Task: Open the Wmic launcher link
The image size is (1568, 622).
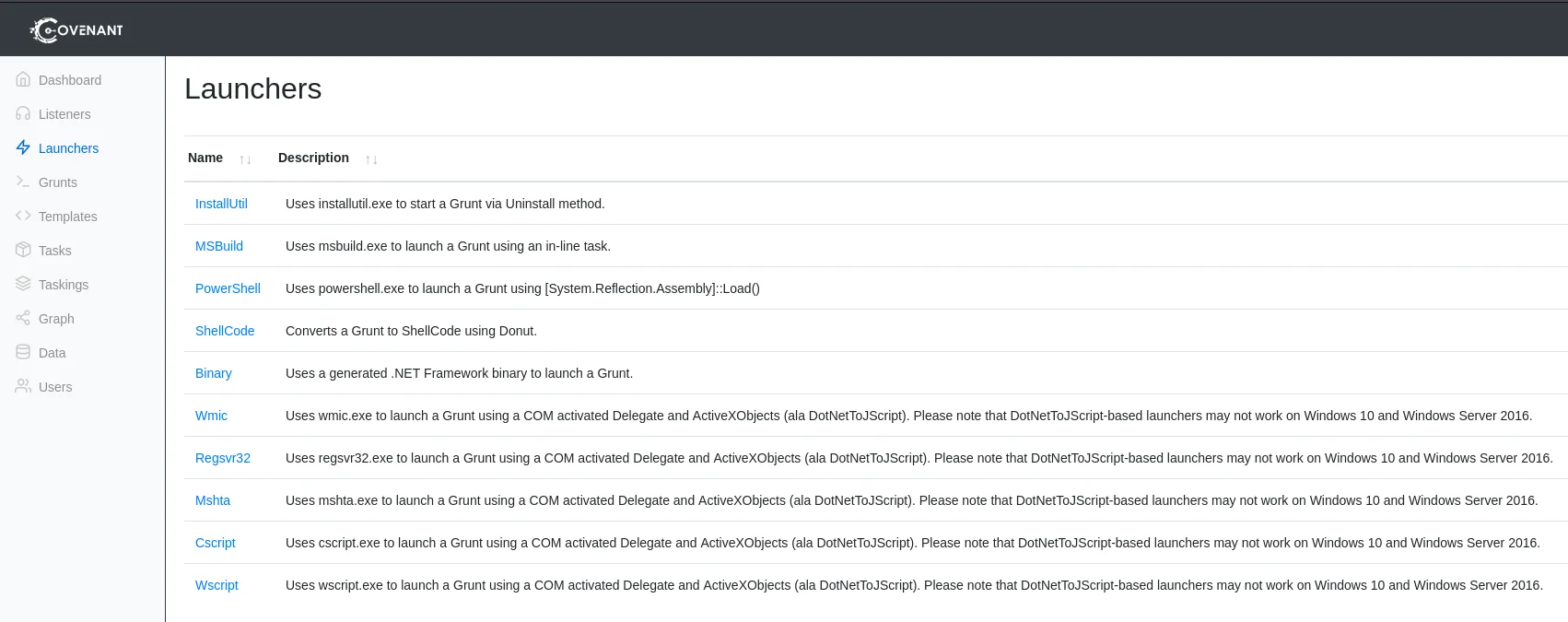Action: click(211, 416)
